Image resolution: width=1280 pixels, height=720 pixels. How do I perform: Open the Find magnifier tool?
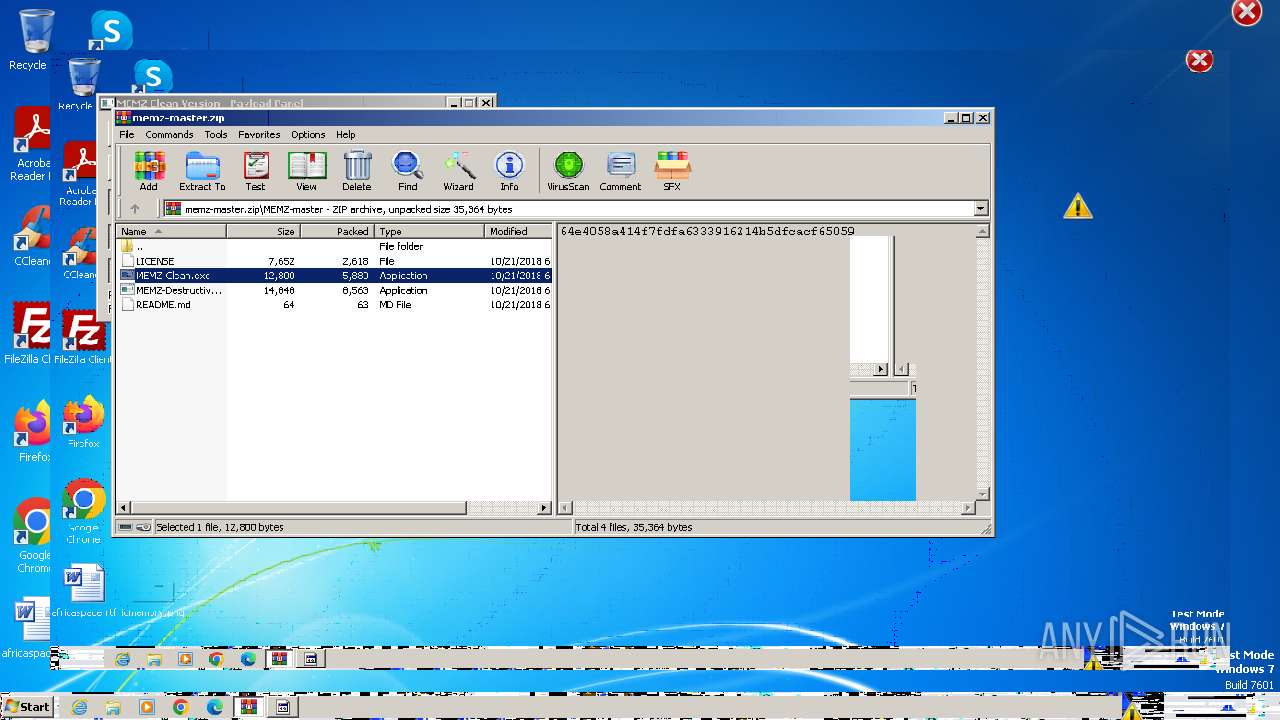(x=407, y=170)
